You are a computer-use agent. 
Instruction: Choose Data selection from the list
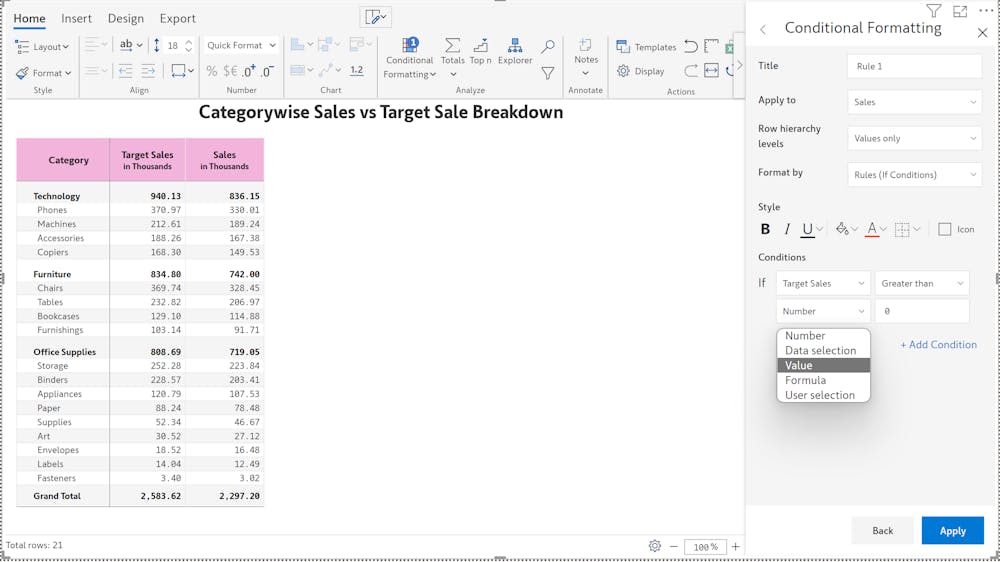[x=823, y=350]
